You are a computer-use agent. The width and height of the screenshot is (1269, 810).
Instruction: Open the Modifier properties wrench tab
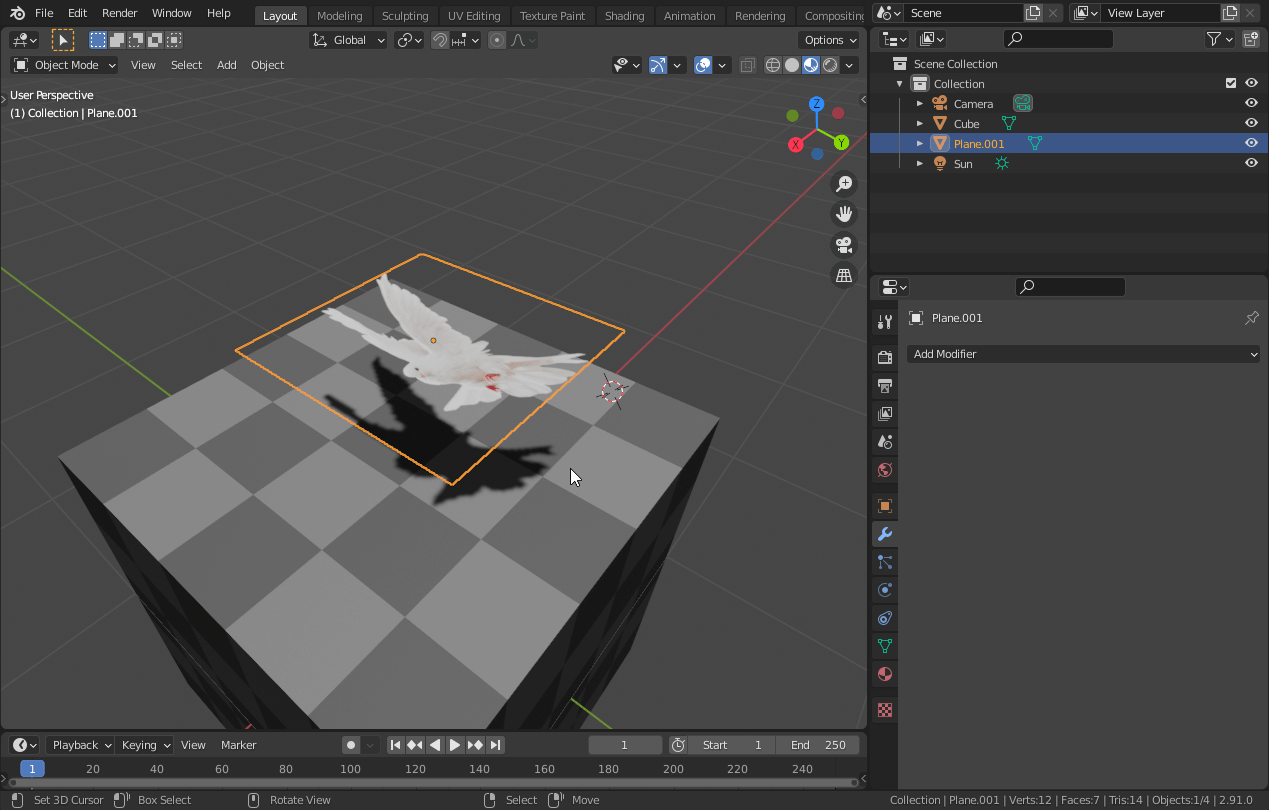pyautogui.click(x=884, y=534)
